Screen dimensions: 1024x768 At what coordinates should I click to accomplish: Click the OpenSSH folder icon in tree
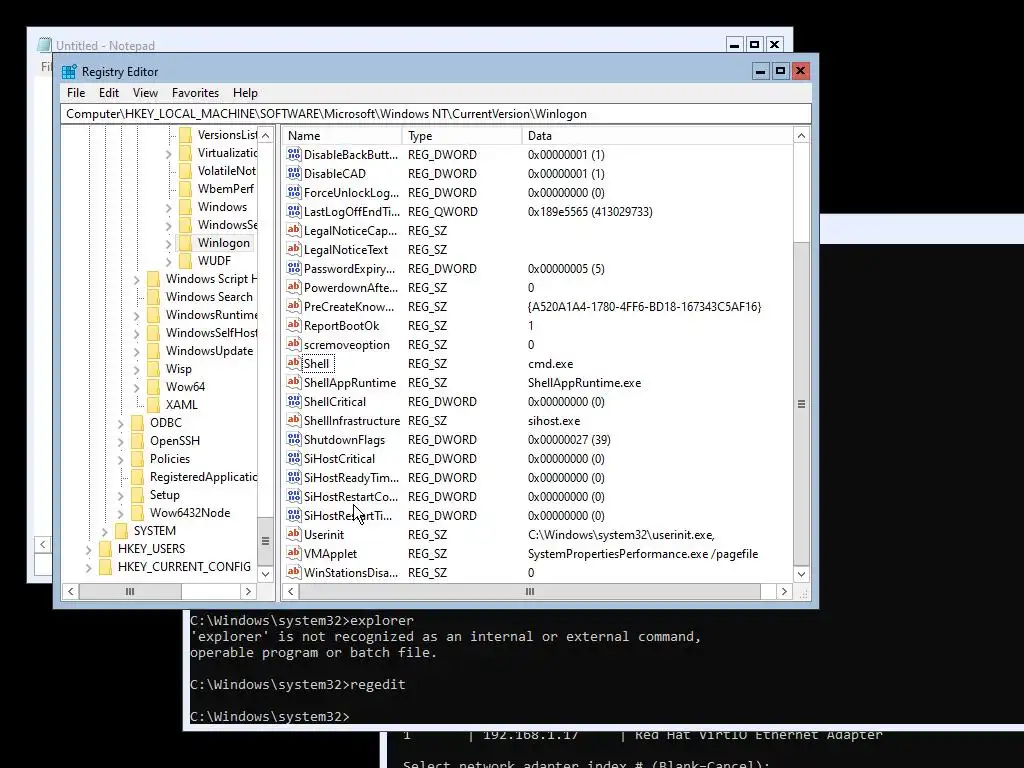pos(138,441)
